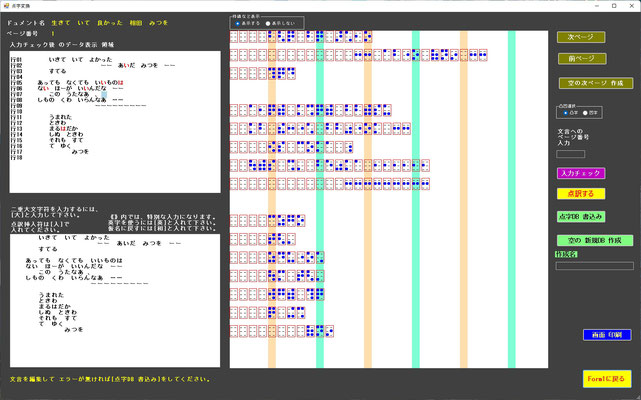Focus the page number input box
The image size is (641, 400).
570,154
